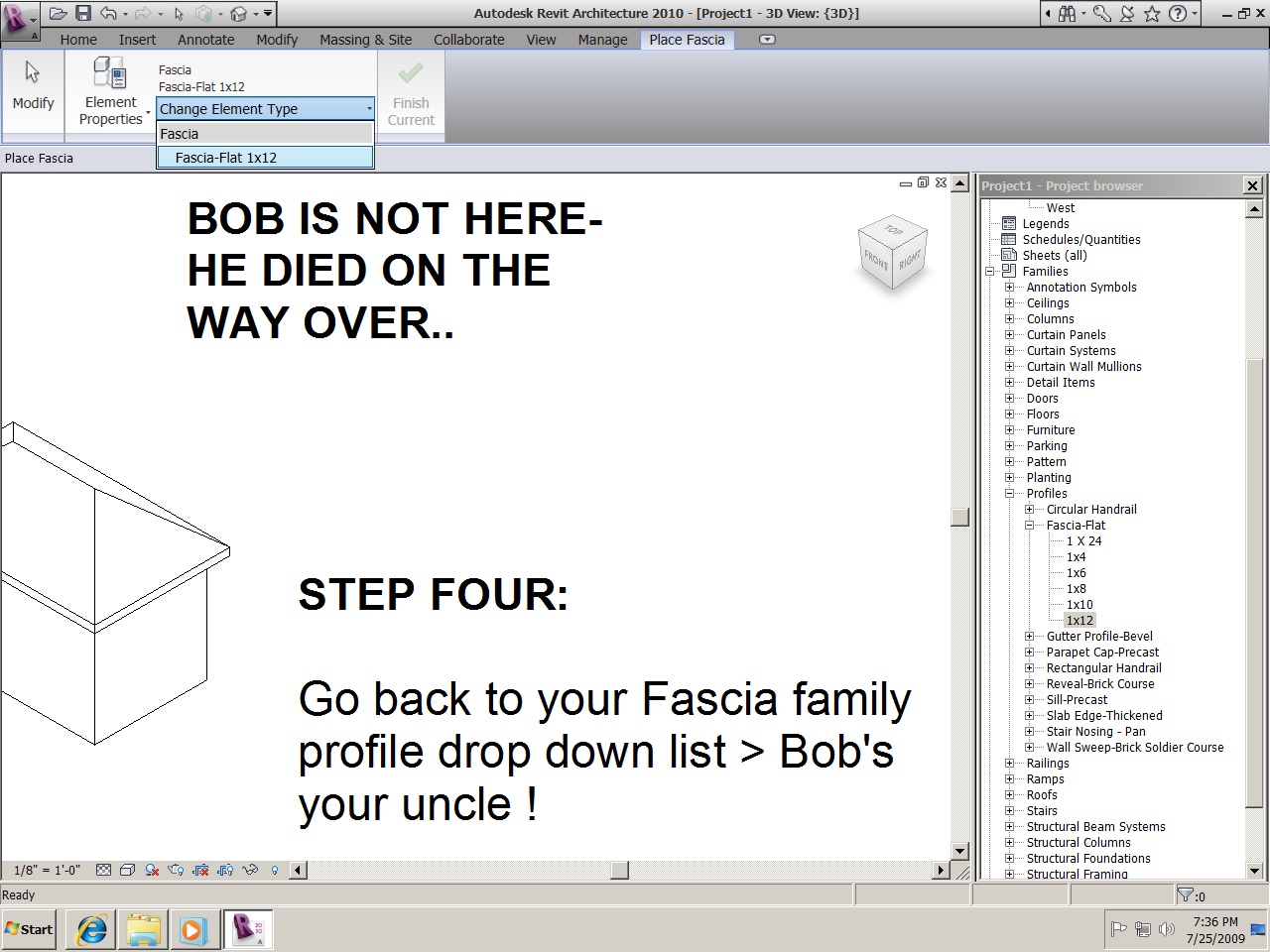1270x952 pixels.
Task: Collapse the Families tree node
Action: [990, 272]
